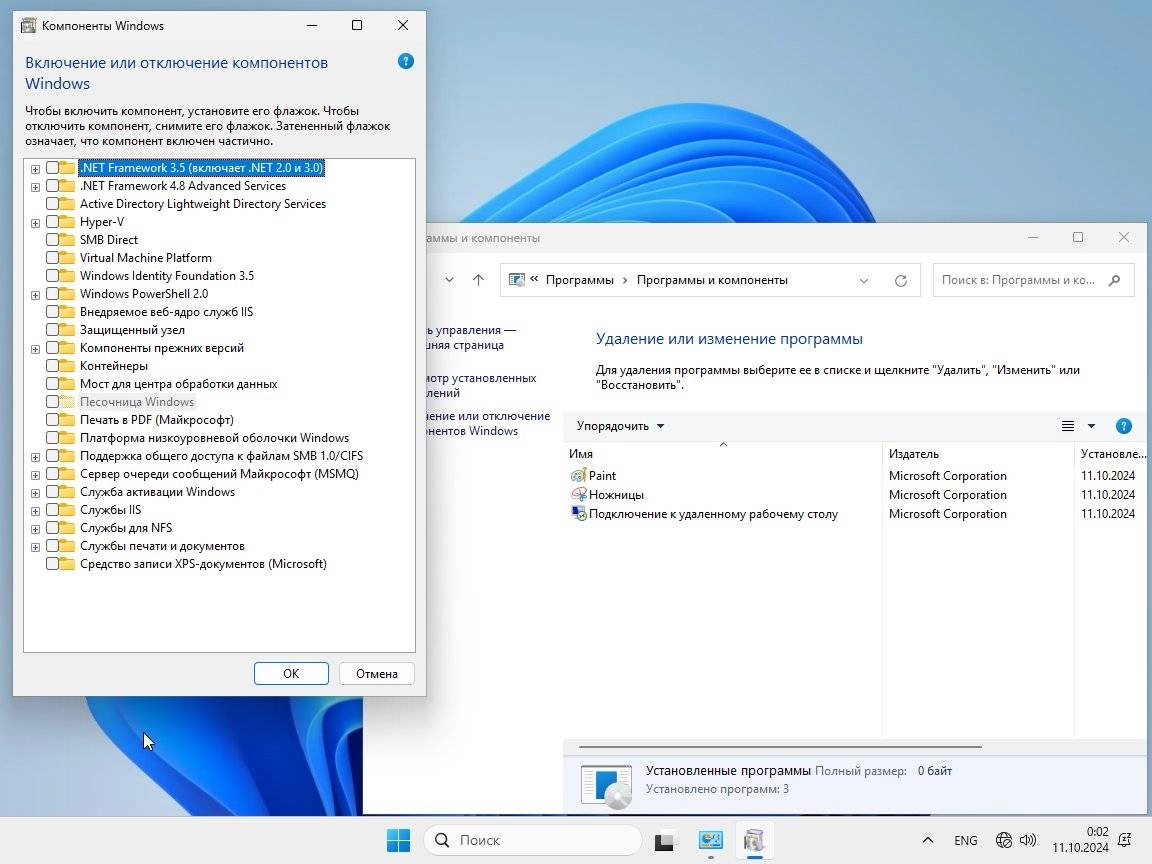Expand Компоненты прежних версий node
Viewport: 1152px width, 864px height.
35,349
